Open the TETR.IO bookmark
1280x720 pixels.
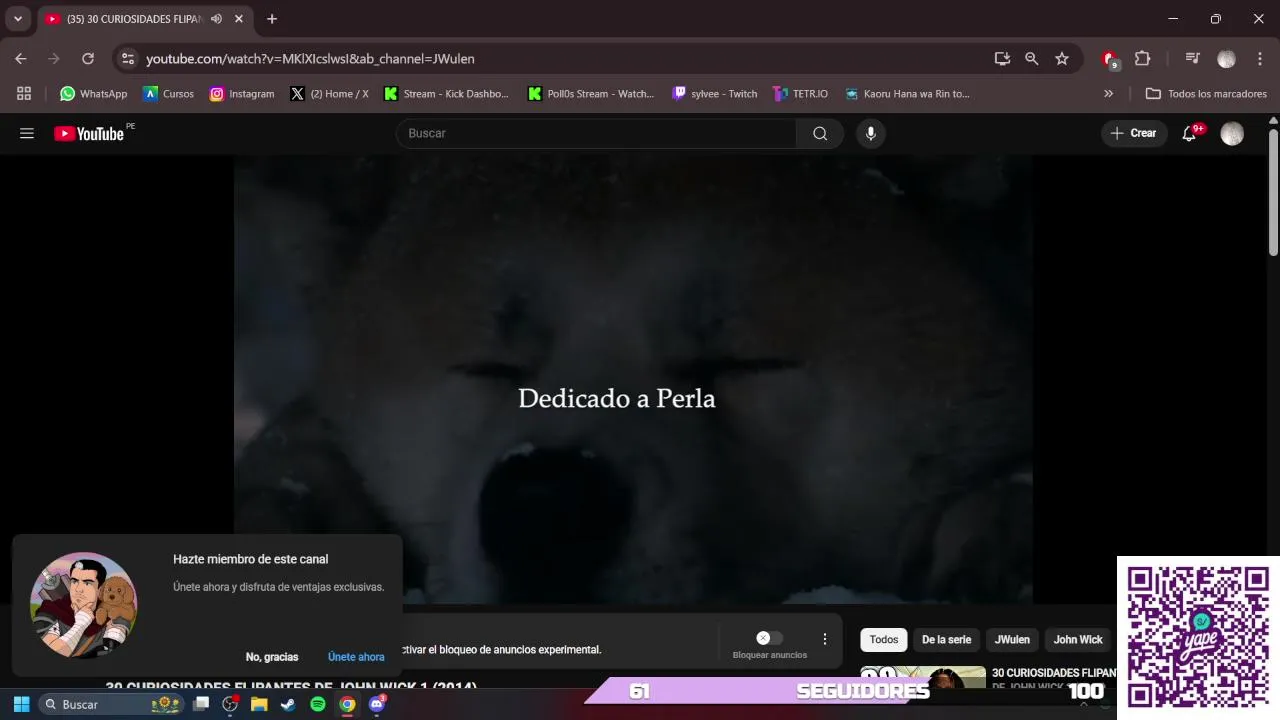(800, 94)
